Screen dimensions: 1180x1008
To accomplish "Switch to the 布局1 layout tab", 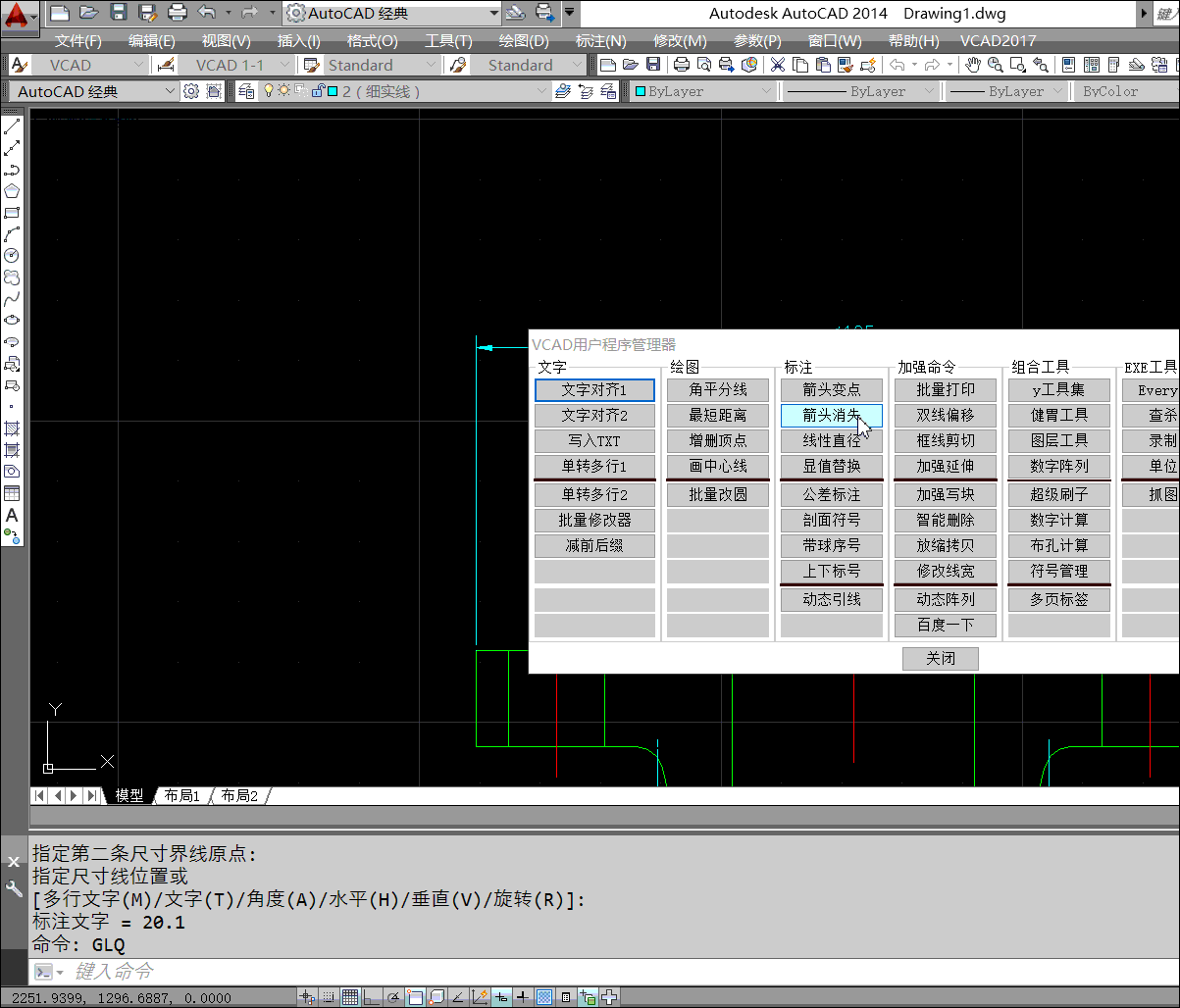I will 181,796.
